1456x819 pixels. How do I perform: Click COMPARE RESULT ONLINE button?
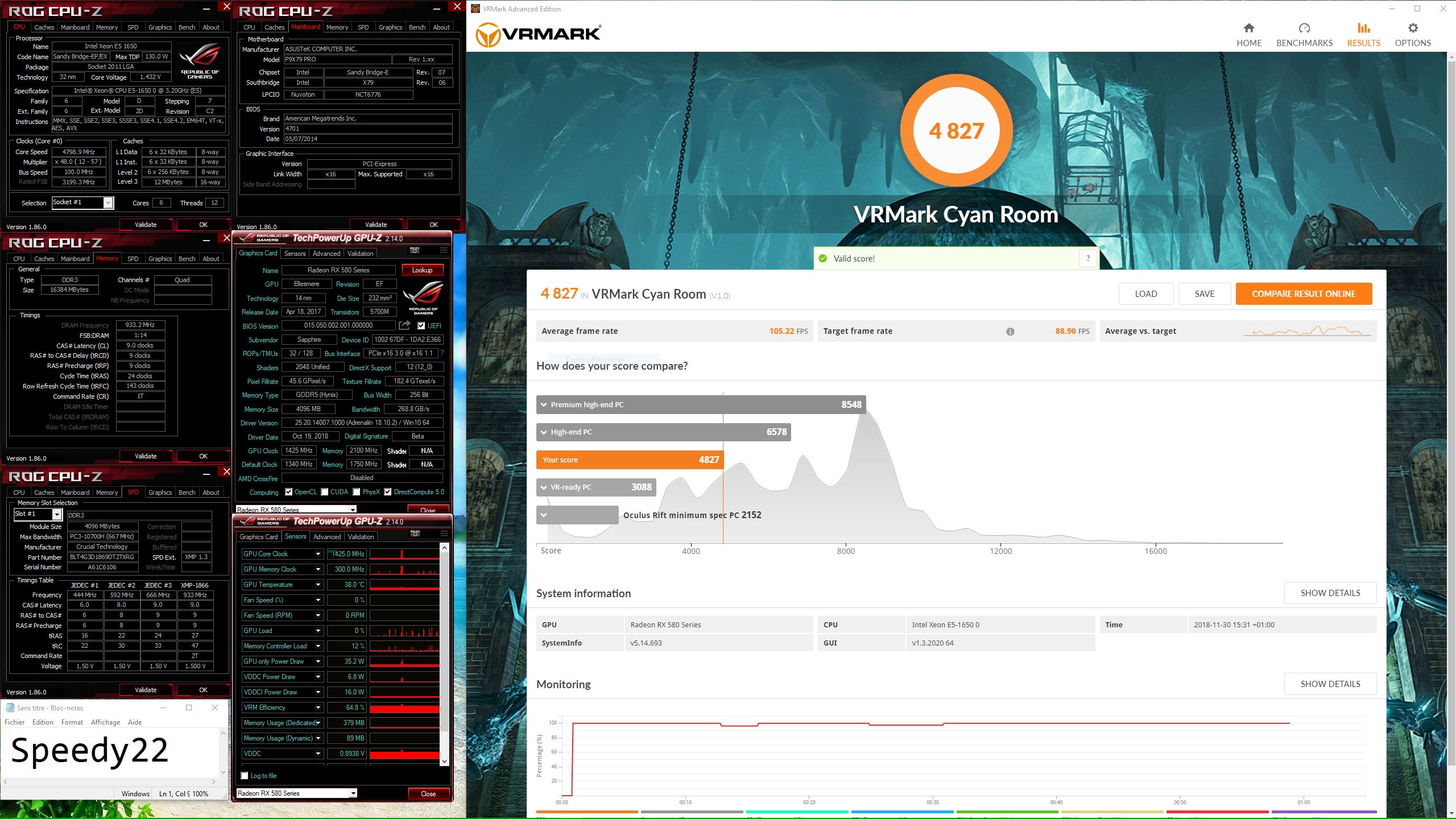[x=1304, y=294]
